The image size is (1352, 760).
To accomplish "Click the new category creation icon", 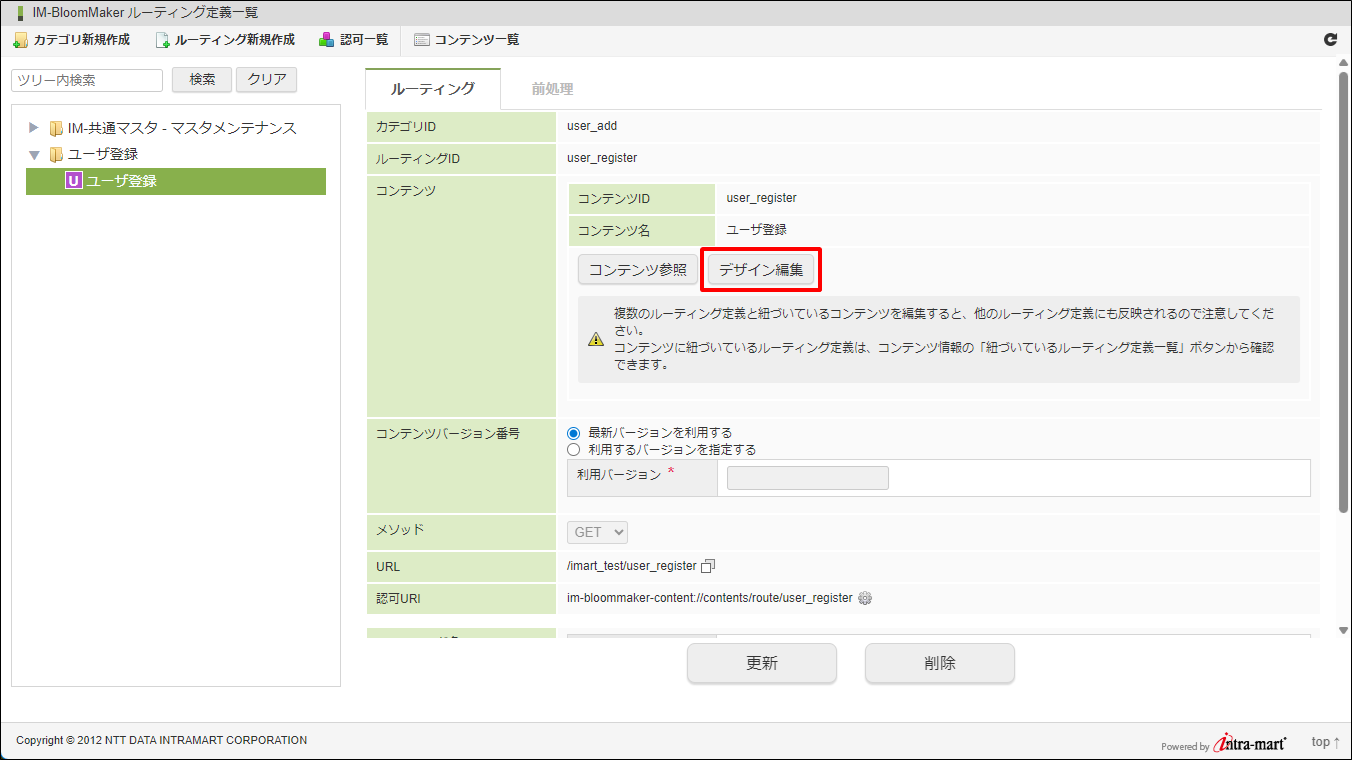I will [20, 40].
